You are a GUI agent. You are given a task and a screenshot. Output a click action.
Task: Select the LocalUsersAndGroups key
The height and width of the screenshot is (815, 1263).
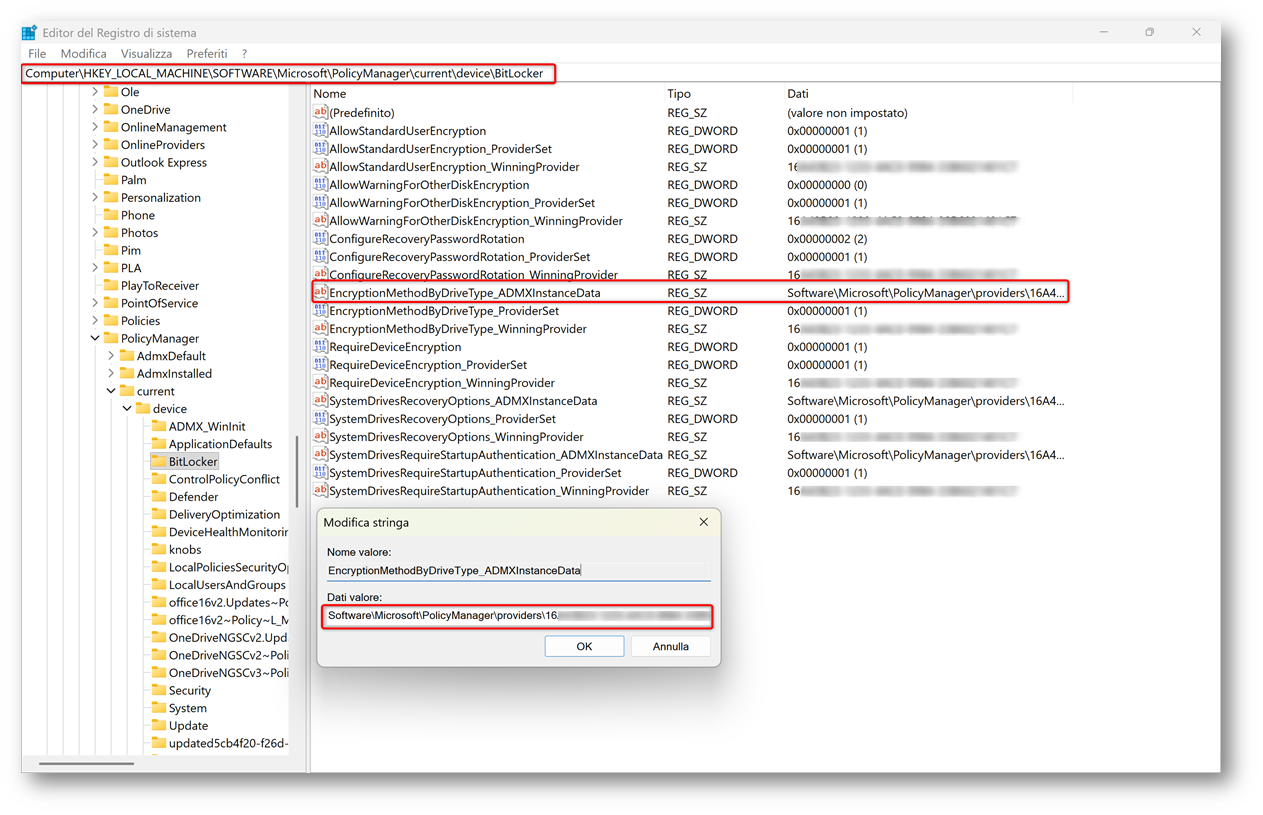227,585
